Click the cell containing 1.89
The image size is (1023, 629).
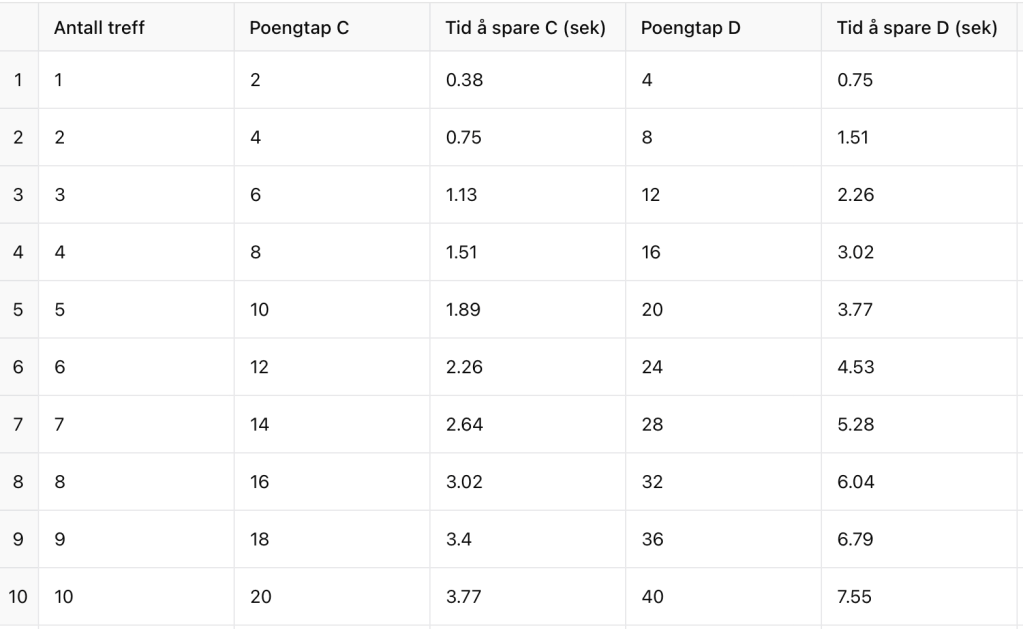click(x=463, y=310)
